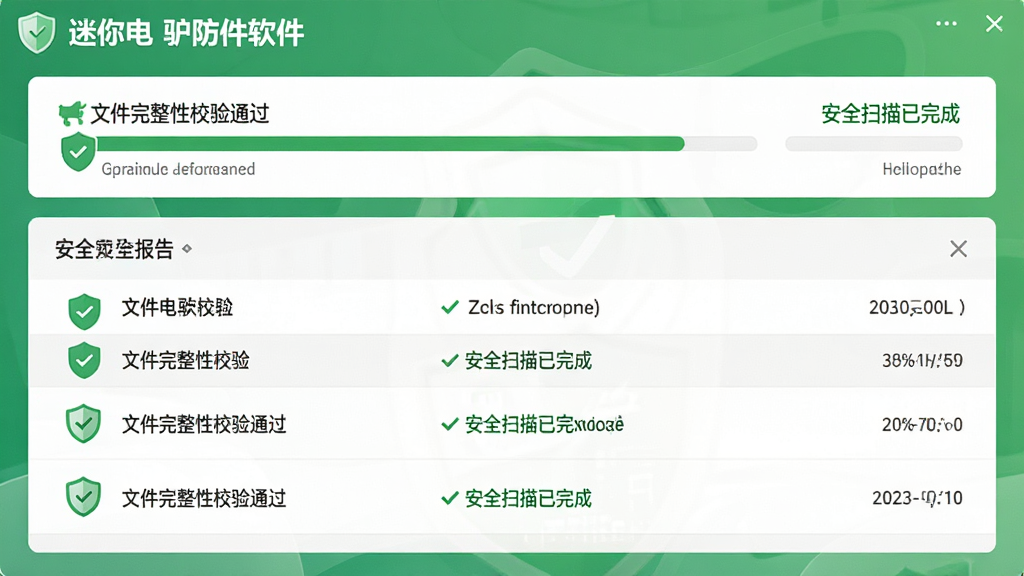
Task: Open the highlighted 文件完整性校验 row
Action: [512, 360]
